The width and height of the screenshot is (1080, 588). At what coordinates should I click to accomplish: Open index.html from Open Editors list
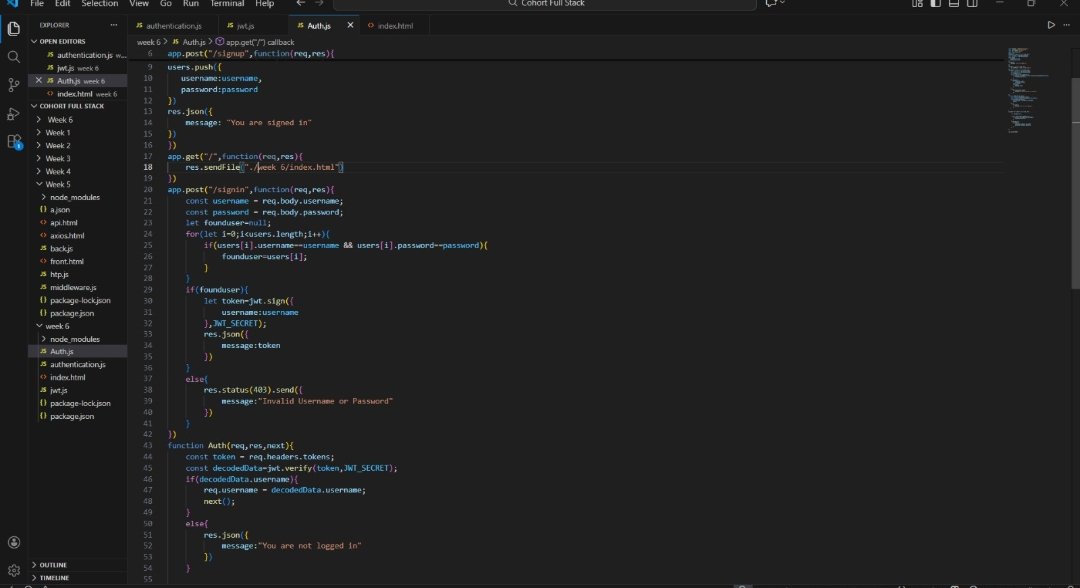pyautogui.click(x=74, y=94)
